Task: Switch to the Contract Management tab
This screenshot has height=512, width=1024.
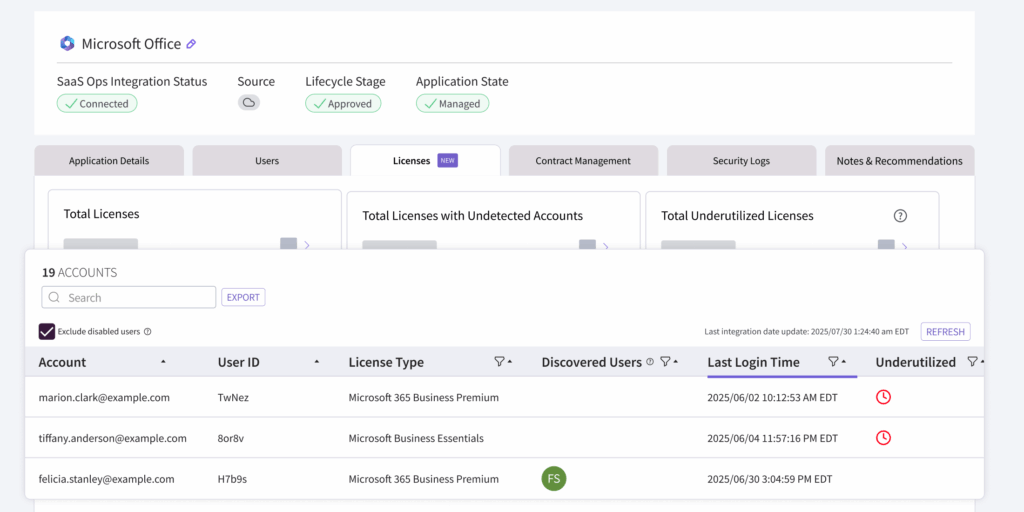Action: coord(583,161)
